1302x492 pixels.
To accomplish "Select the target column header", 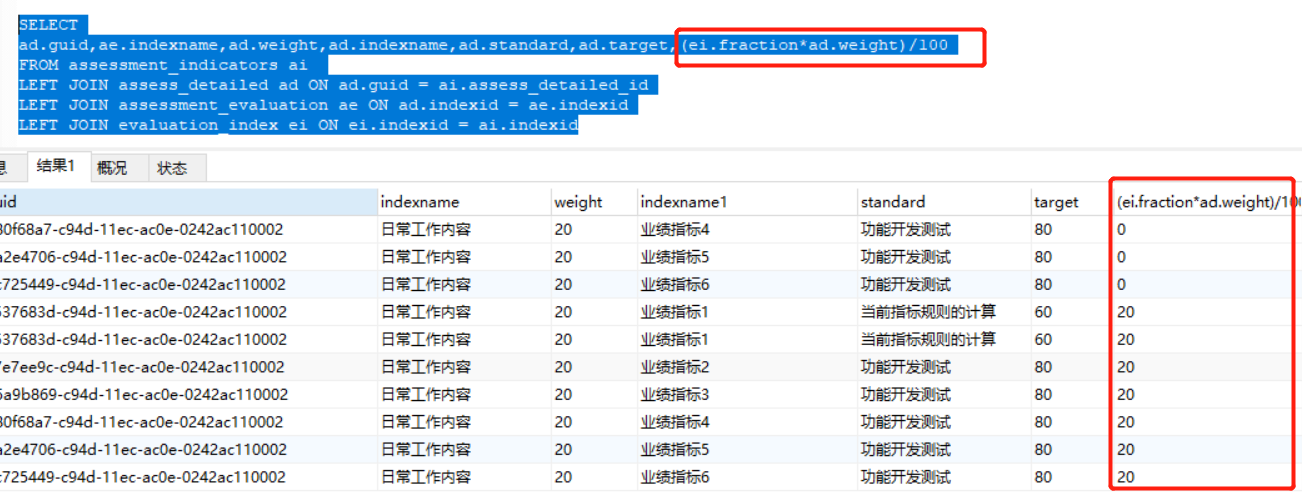I will tap(1056, 202).
